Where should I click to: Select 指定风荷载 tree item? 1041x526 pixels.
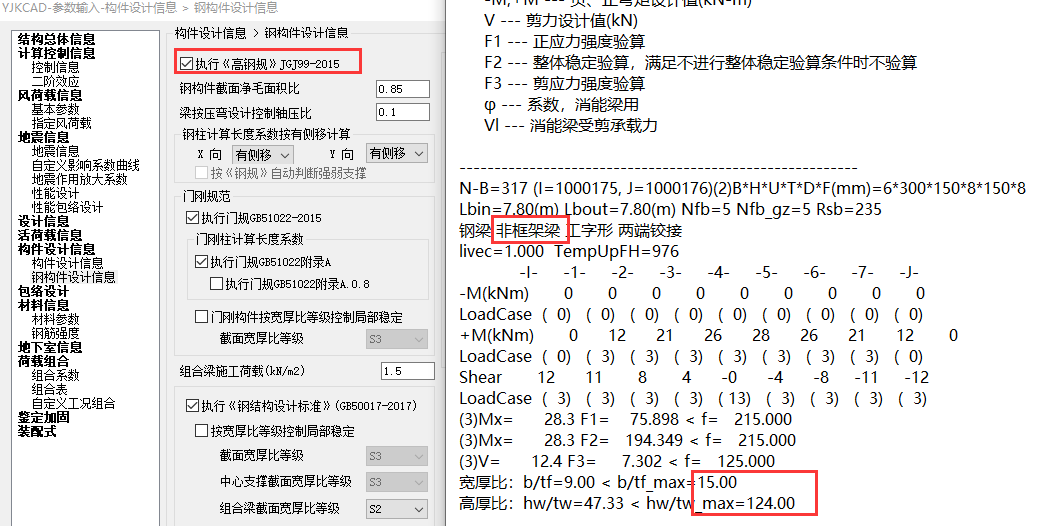(x=62, y=123)
